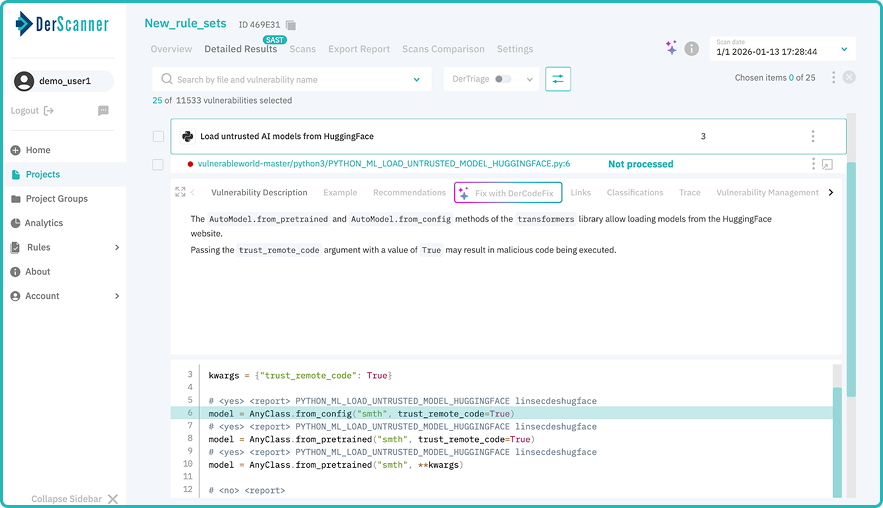Clear chosen items with round X icon
Viewport: 883px width, 508px height.
tap(849, 78)
